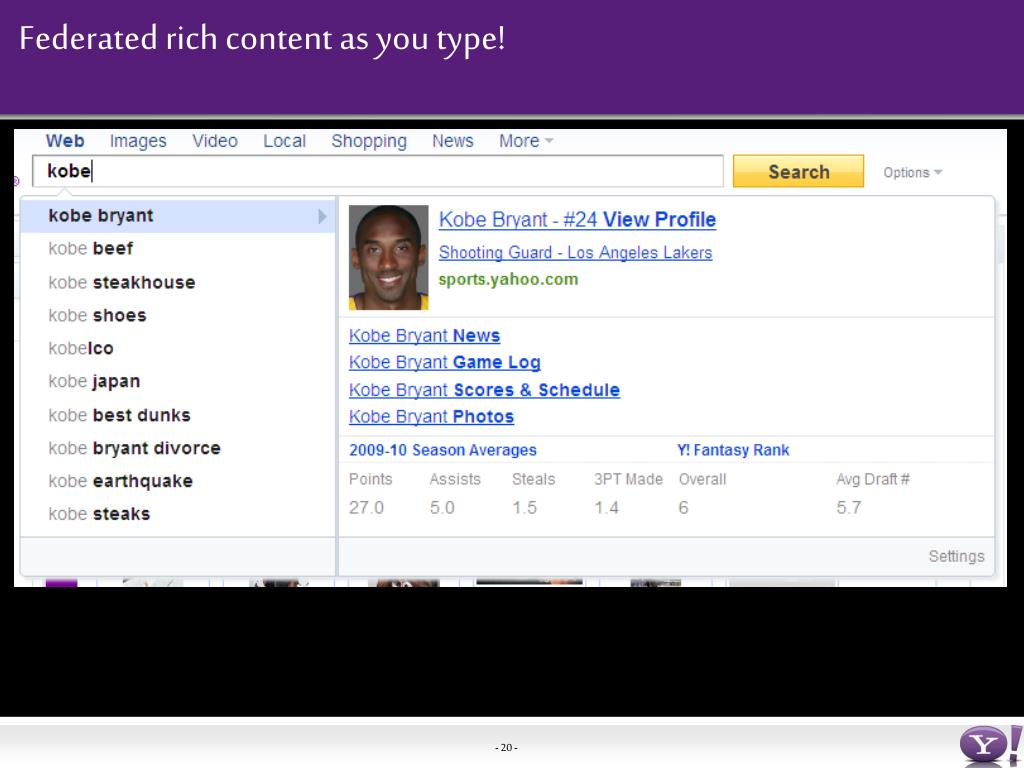1024x768 pixels.
Task: Switch to the News search tab
Action: pyautogui.click(x=453, y=140)
